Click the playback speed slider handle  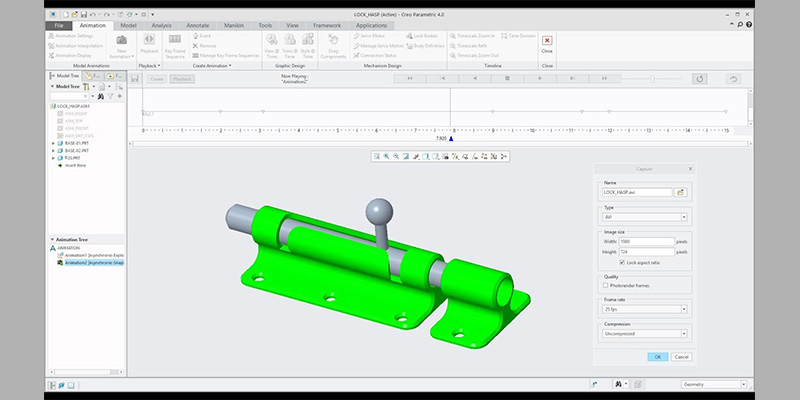tap(653, 79)
